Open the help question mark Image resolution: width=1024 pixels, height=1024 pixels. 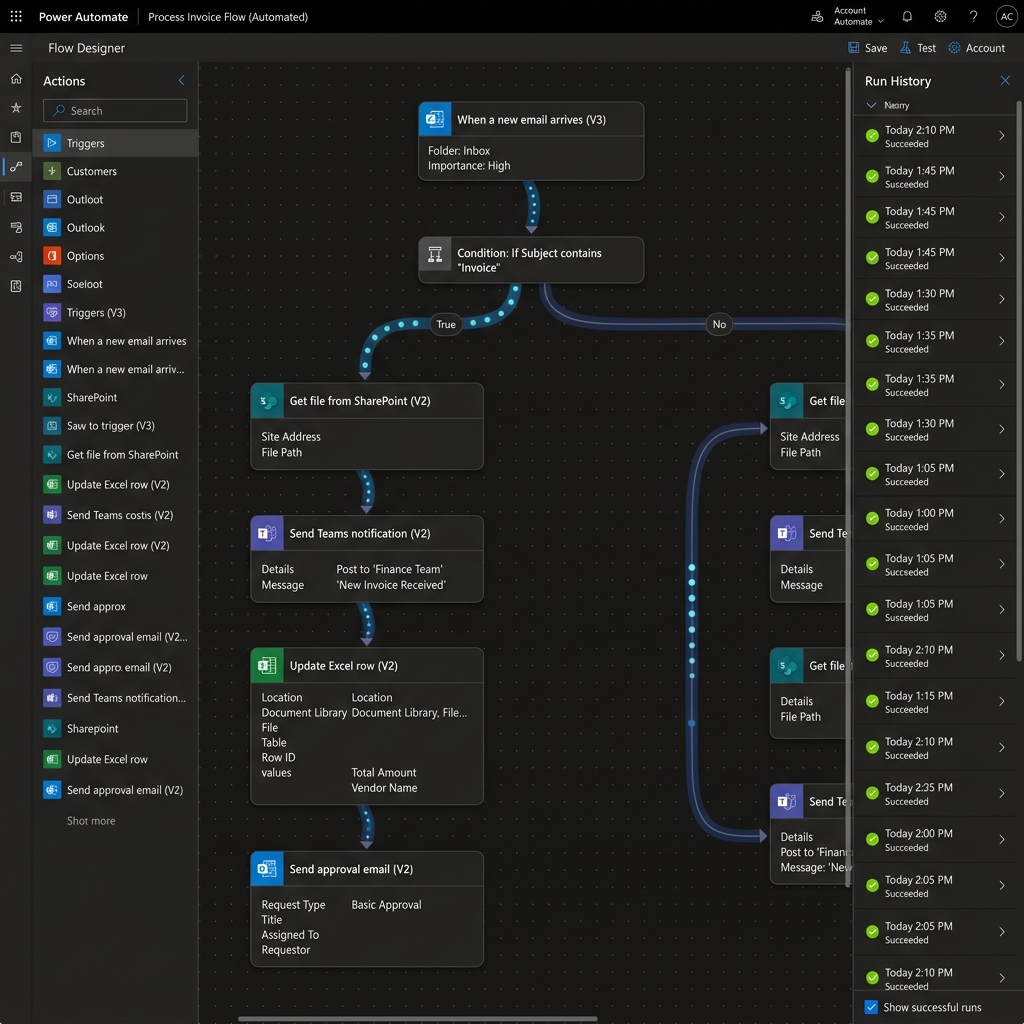pyautogui.click(x=973, y=16)
